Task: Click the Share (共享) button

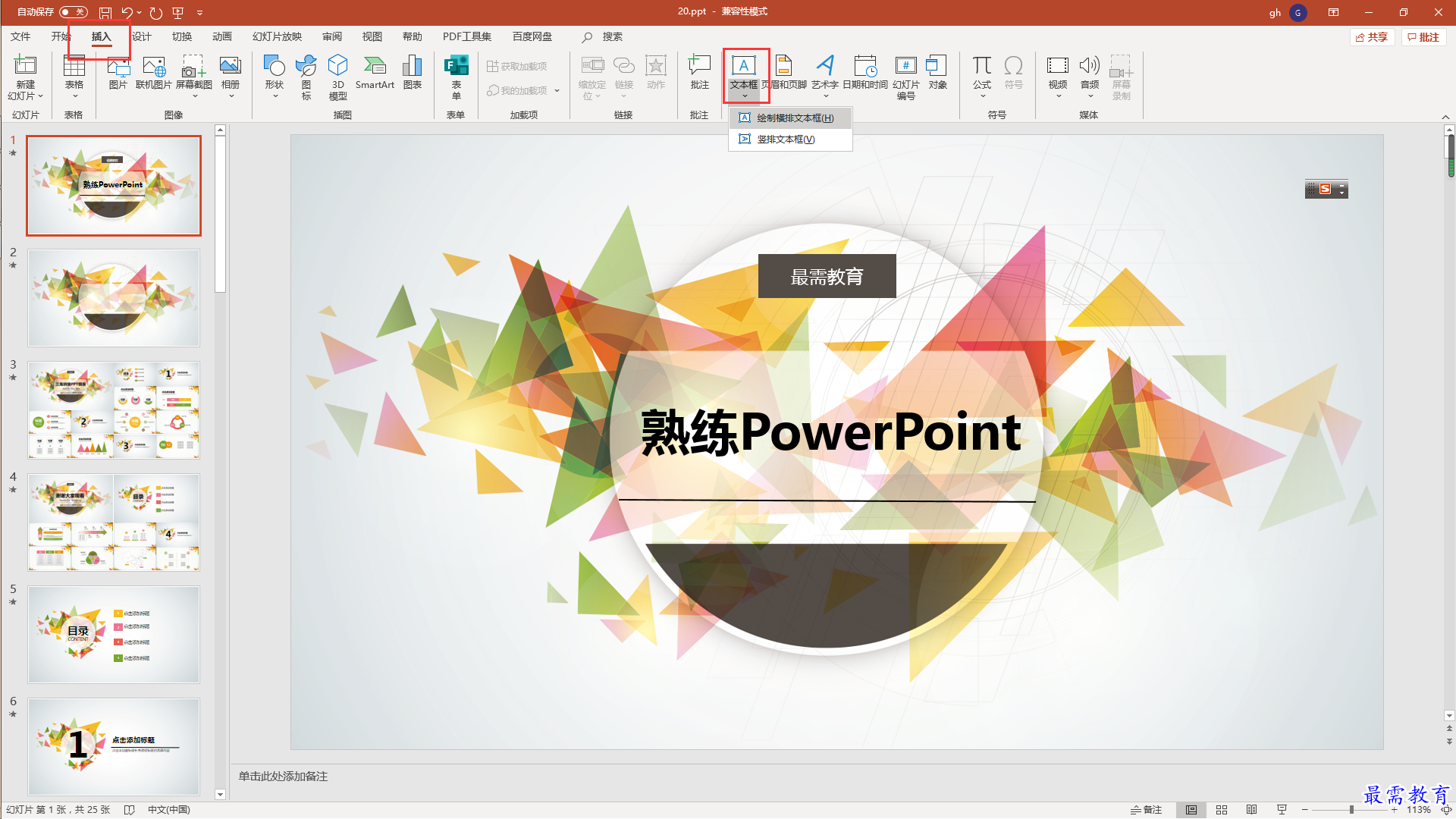Action: click(x=1372, y=37)
